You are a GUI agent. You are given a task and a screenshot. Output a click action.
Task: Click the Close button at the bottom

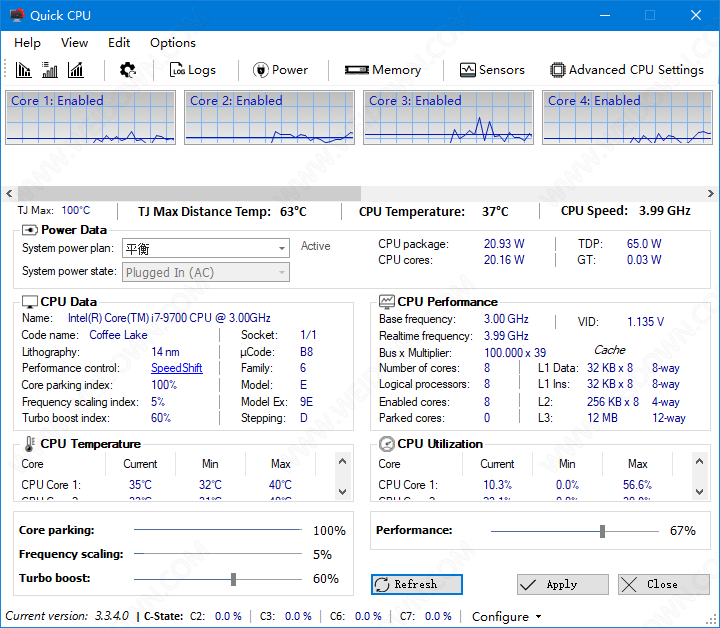[x=664, y=584]
